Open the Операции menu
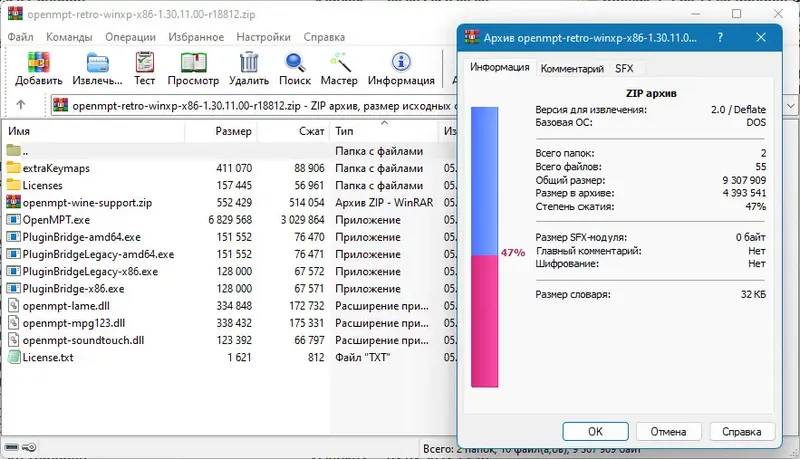 (x=130, y=37)
